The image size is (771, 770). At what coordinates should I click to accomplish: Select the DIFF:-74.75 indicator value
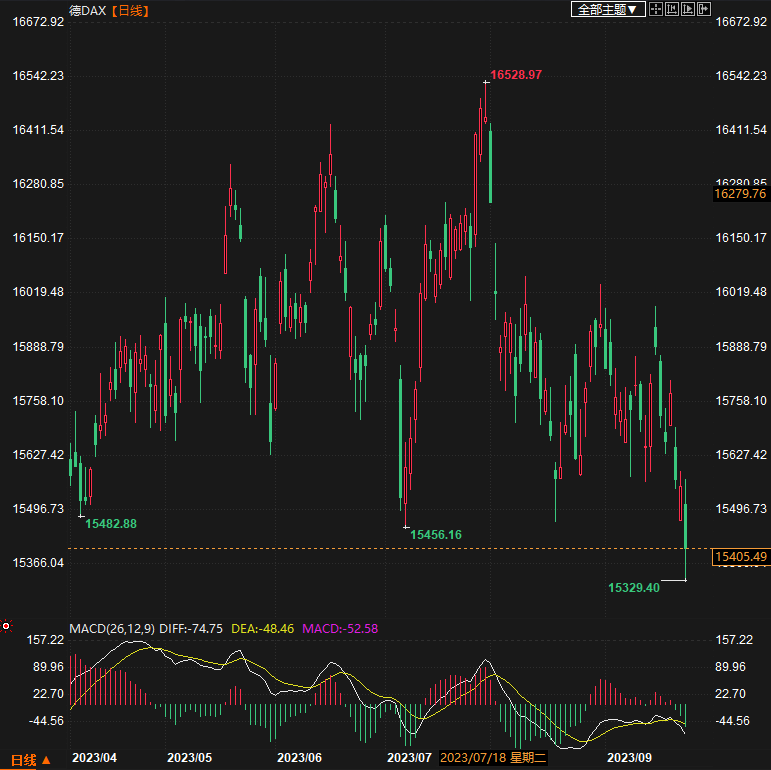tap(194, 628)
